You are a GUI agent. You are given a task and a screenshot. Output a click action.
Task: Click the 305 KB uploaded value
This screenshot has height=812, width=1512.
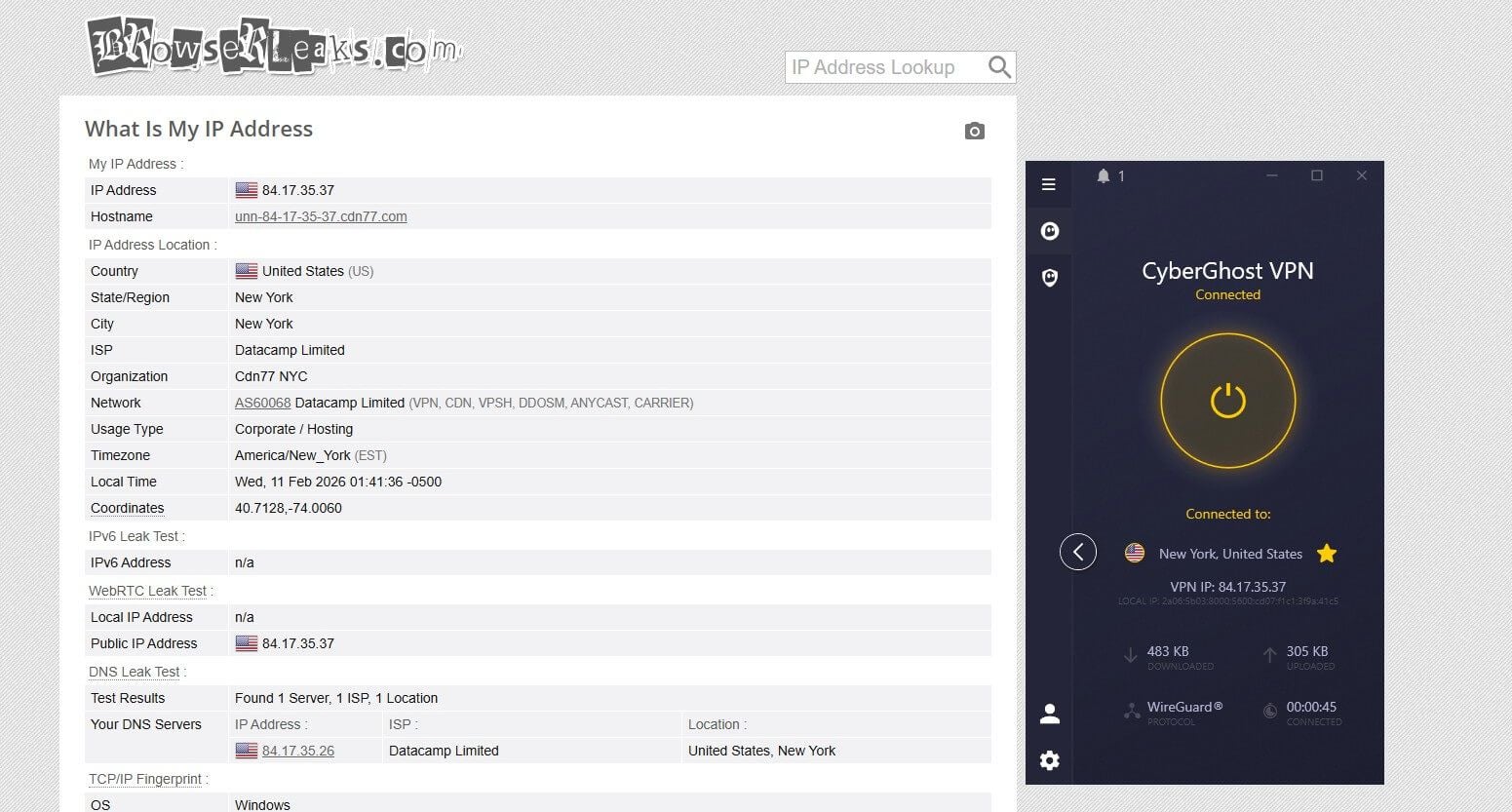coord(1307,651)
